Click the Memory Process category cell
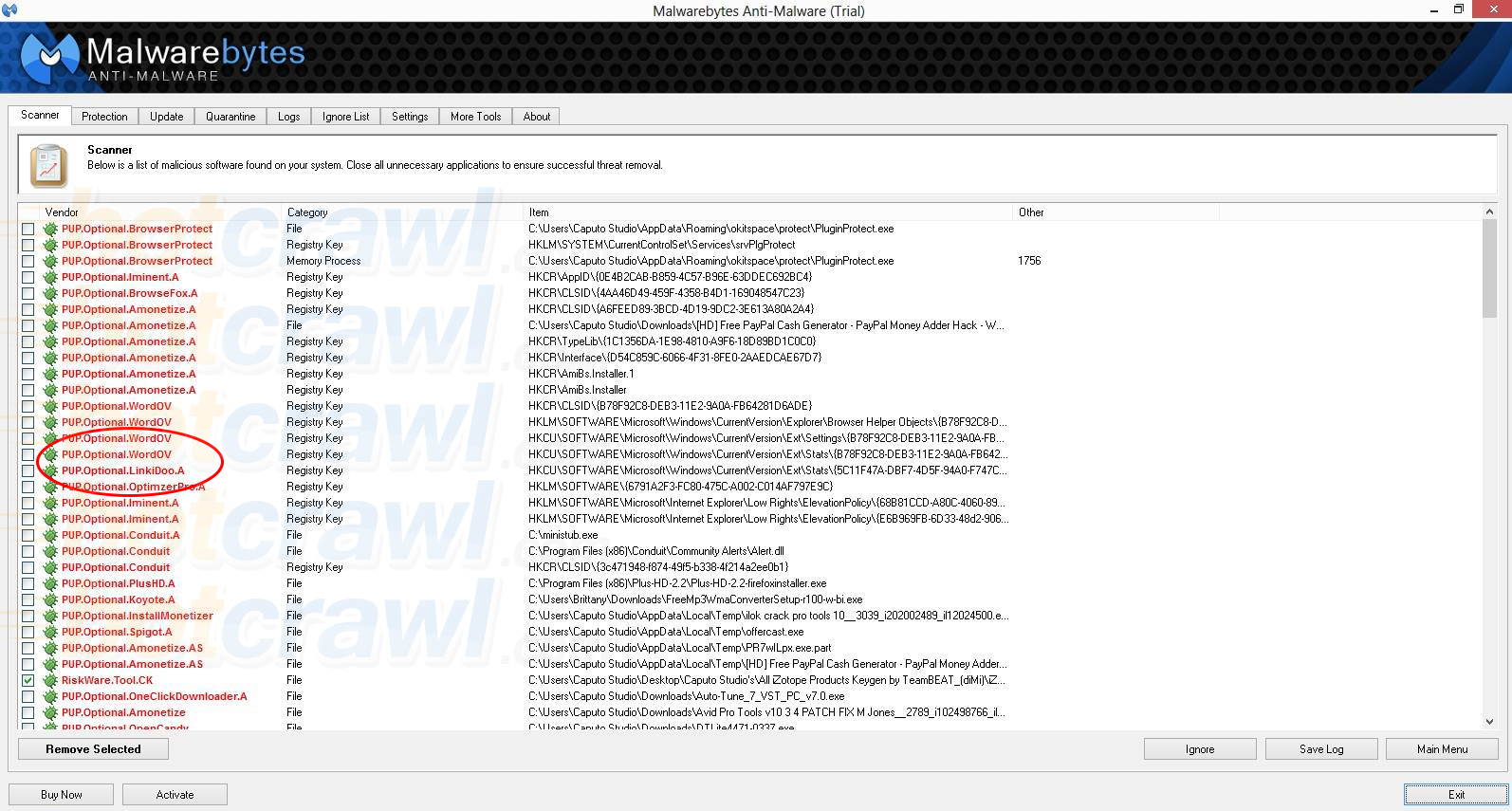This screenshot has height=811, width=1512. click(x=323, y=261)
